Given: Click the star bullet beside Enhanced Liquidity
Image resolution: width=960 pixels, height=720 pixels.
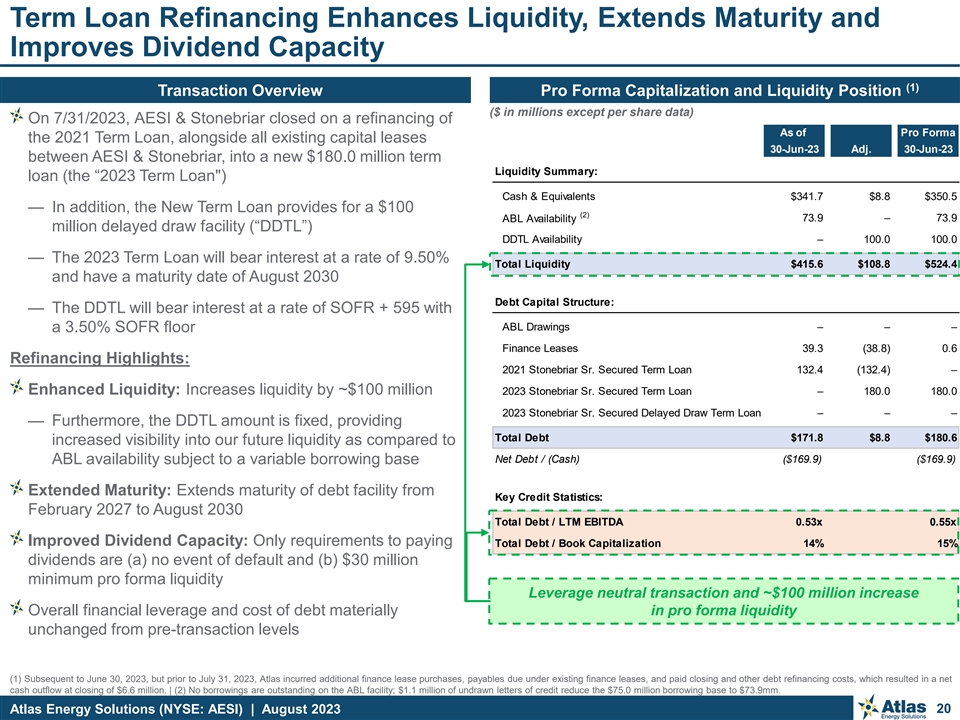Looking at the screenshot, I should 17,389.
